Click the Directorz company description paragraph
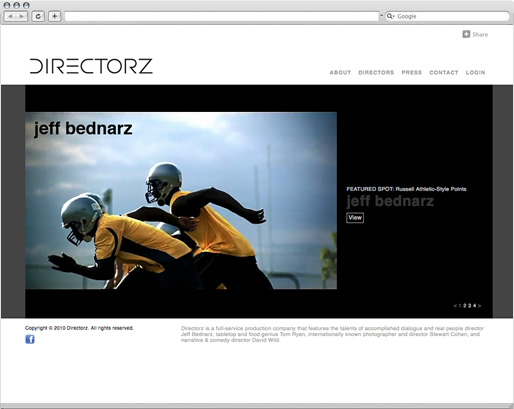This screenshot has height=409, width=514. click(x=332, y=334)
